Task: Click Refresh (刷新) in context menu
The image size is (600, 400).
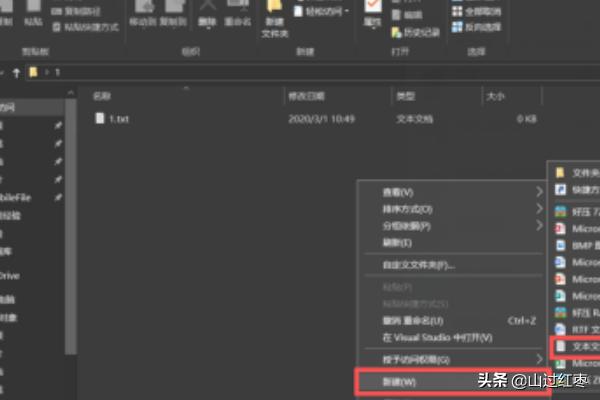Action: pyautogui.click(x=397, y=242)
